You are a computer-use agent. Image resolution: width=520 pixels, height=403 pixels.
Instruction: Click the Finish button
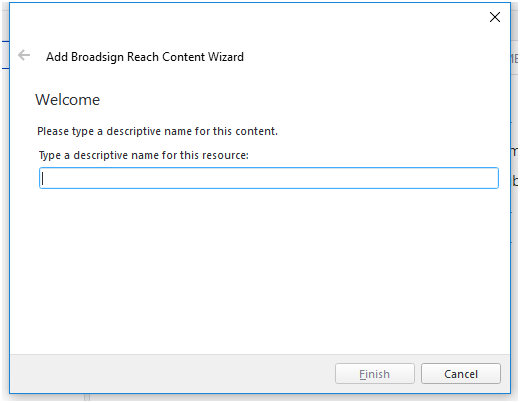(375, 374)
